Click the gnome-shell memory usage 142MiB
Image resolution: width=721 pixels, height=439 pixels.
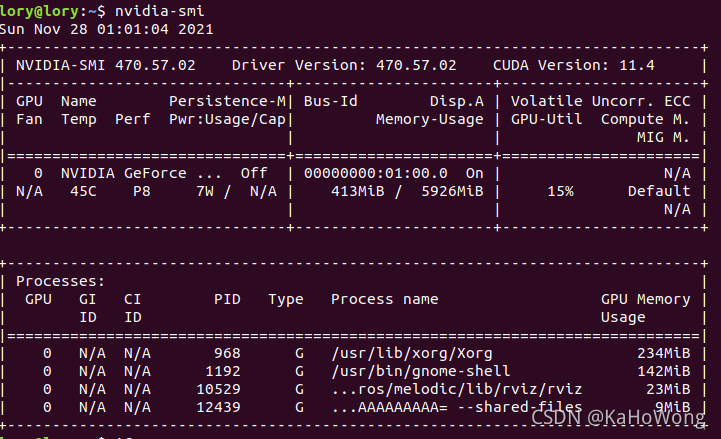point(664,371)
